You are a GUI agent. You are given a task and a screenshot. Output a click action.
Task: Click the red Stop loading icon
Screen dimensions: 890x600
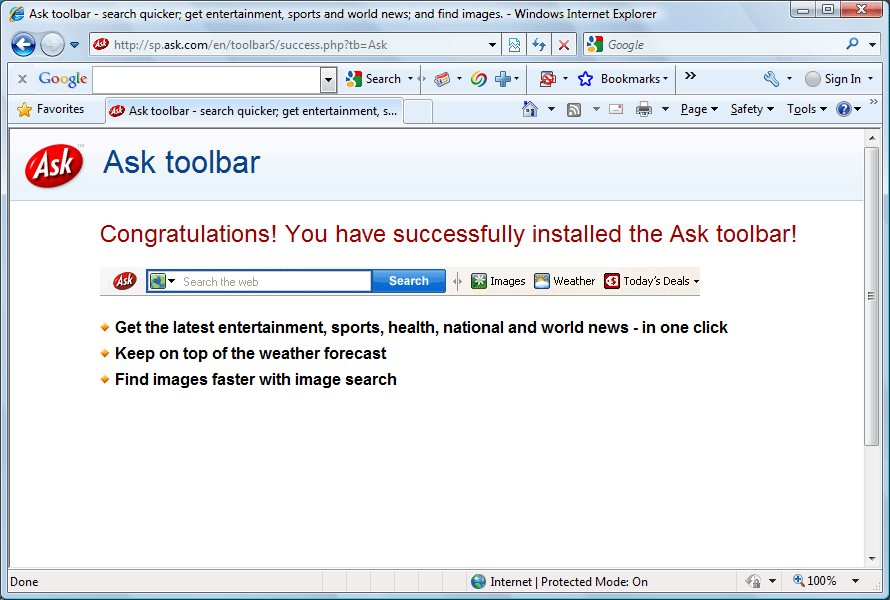point(564,45)
